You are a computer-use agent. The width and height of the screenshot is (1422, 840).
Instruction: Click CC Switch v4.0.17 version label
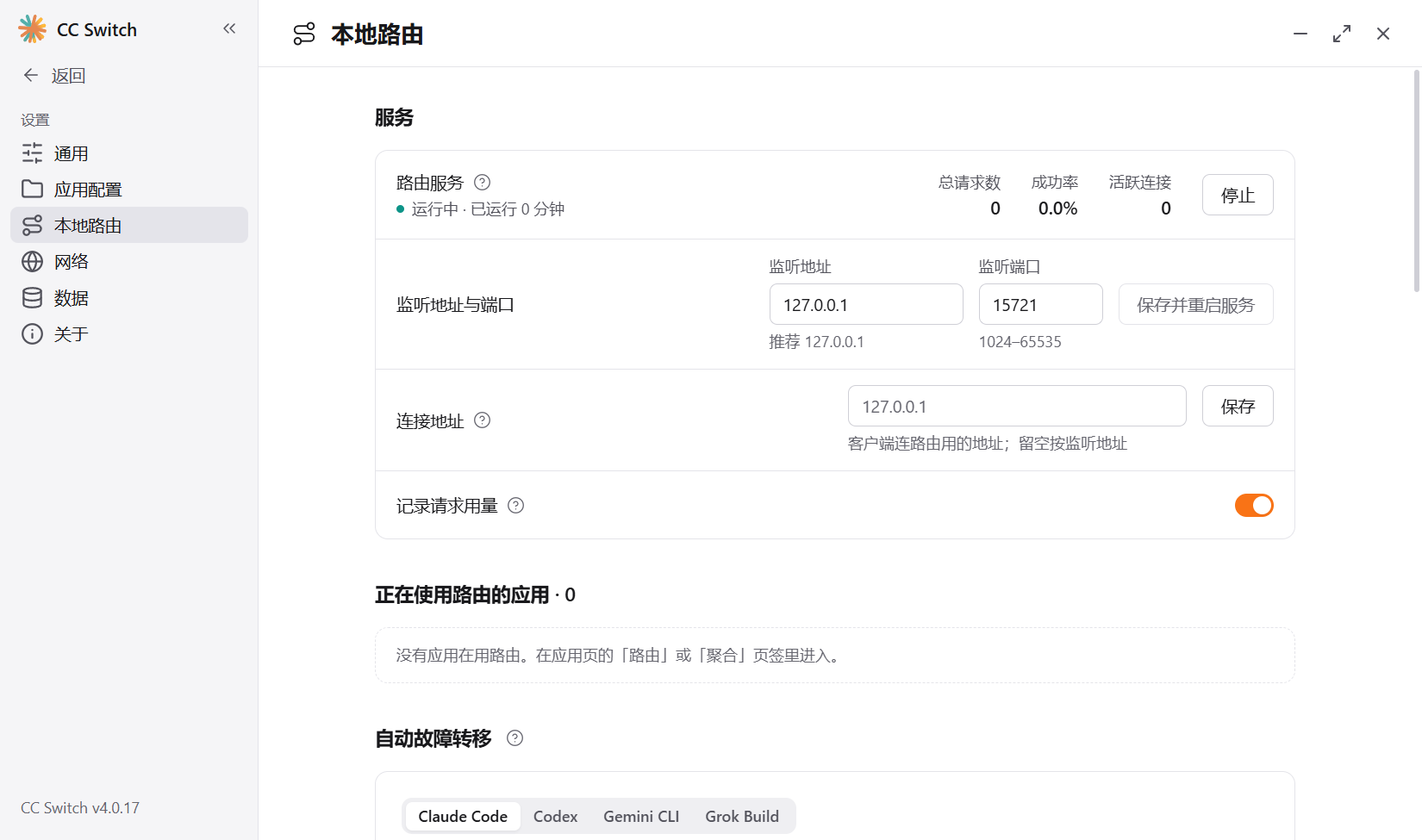[80, 808]
